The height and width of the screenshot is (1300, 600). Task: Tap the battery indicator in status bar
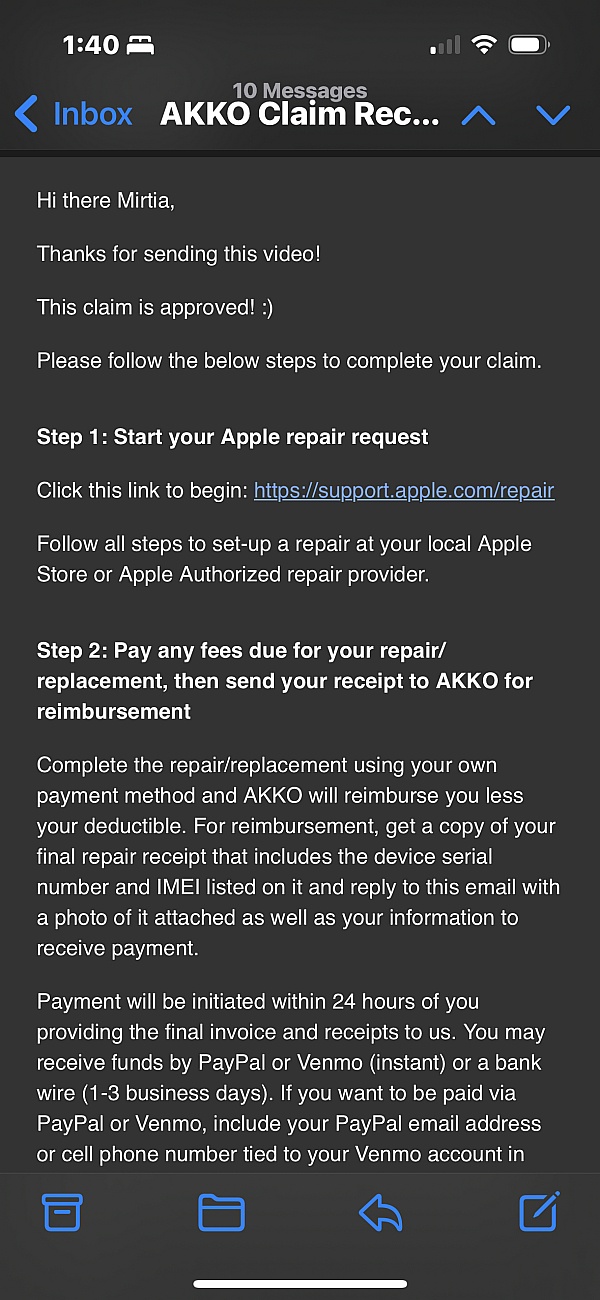(x=529, y=45)
